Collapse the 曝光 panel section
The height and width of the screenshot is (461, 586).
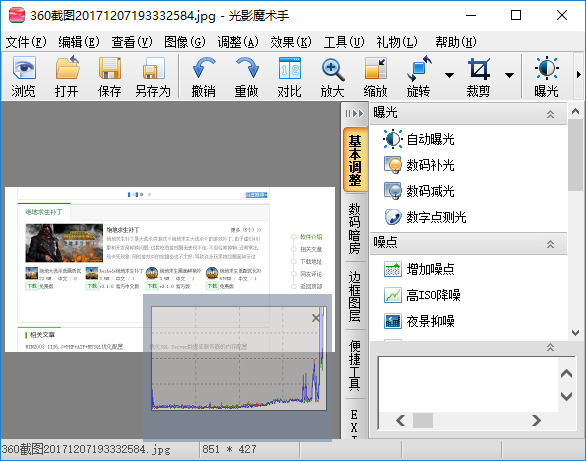tap(550, 114)
